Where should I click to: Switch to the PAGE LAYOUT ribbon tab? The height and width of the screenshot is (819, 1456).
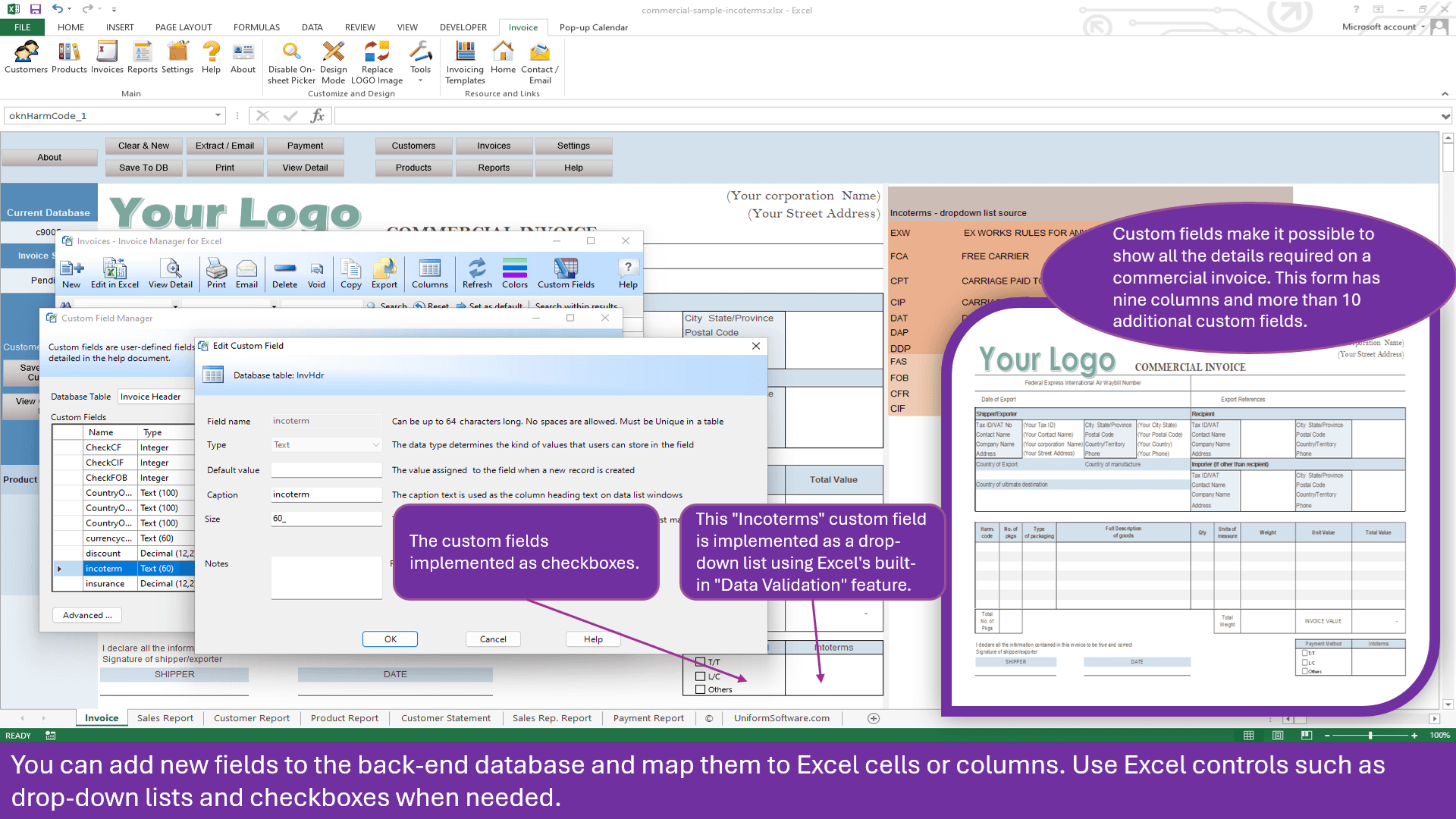(184, 27)
